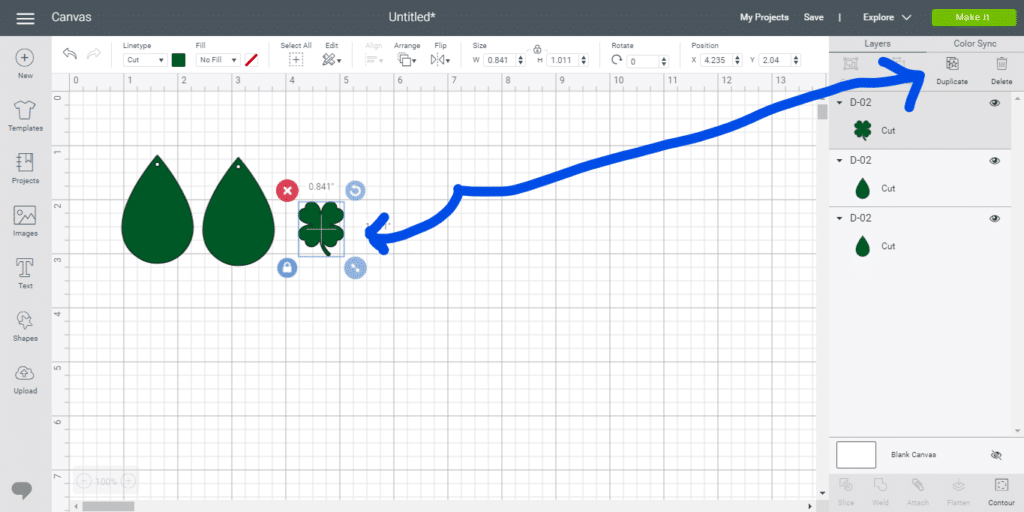The width and height of the screenshot is (1024, 512).
Task: Open the No Fill dropdown
Action: [x=218, y=60]
